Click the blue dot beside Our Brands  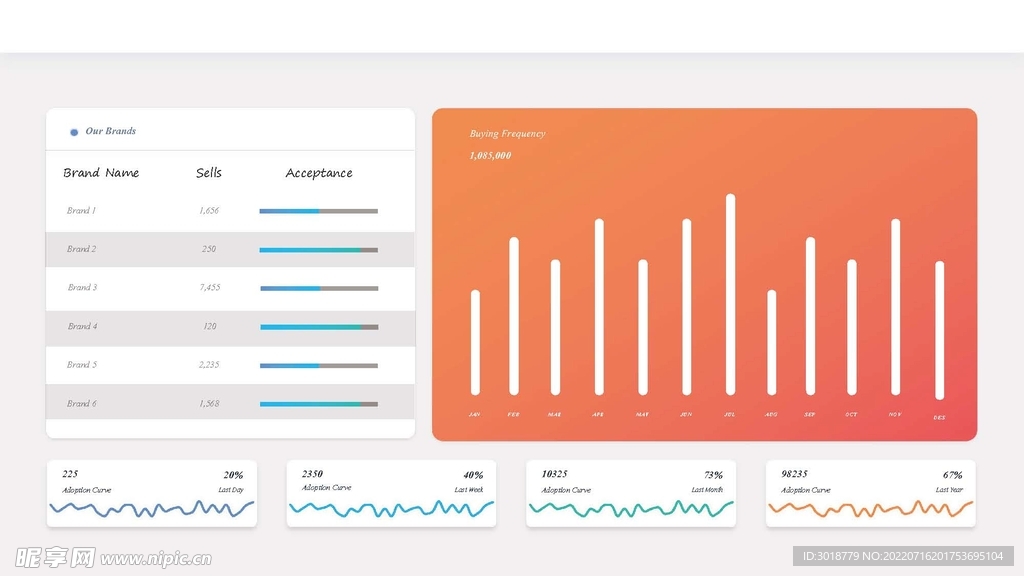(74, 132)
